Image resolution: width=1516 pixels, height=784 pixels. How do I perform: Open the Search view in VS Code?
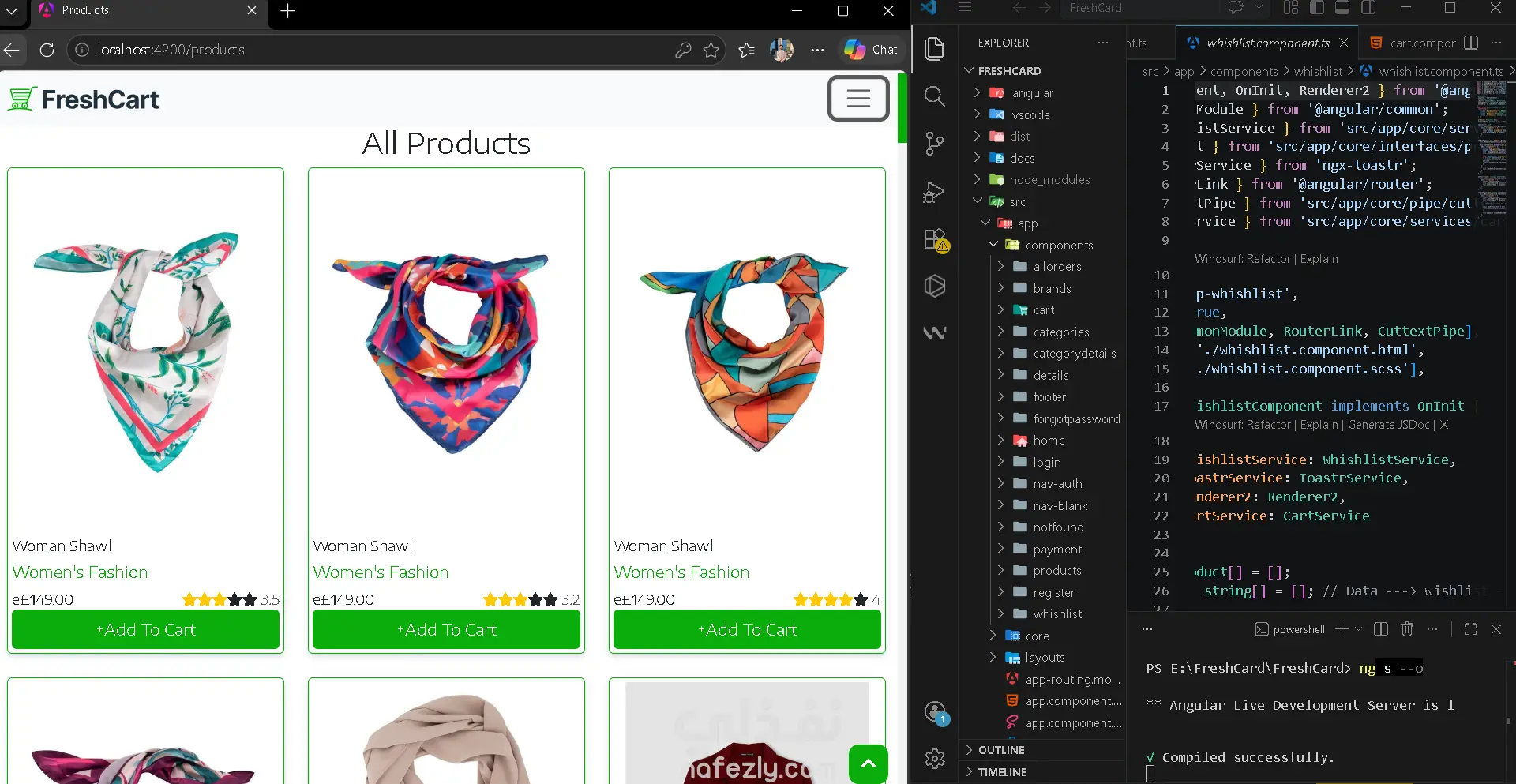coord(935,96)
